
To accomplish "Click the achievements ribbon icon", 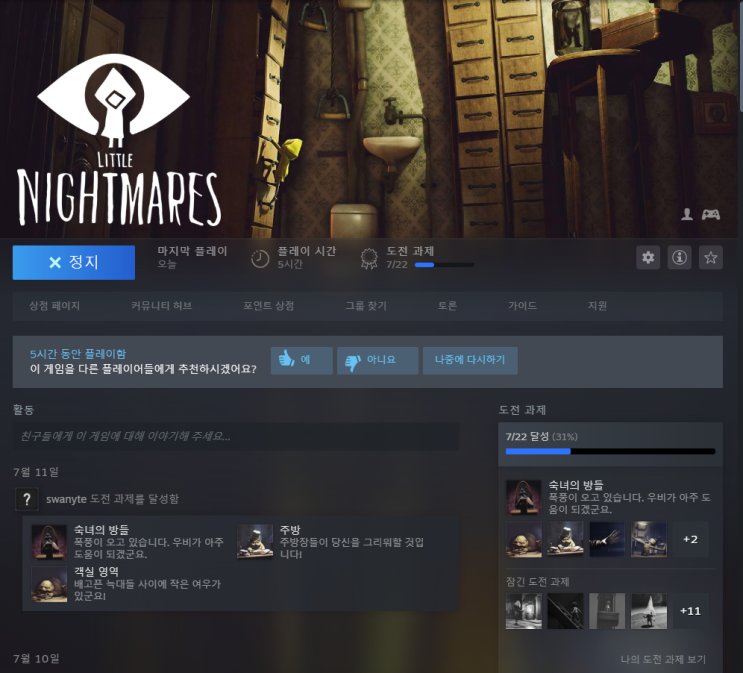I will click(369, 259).
